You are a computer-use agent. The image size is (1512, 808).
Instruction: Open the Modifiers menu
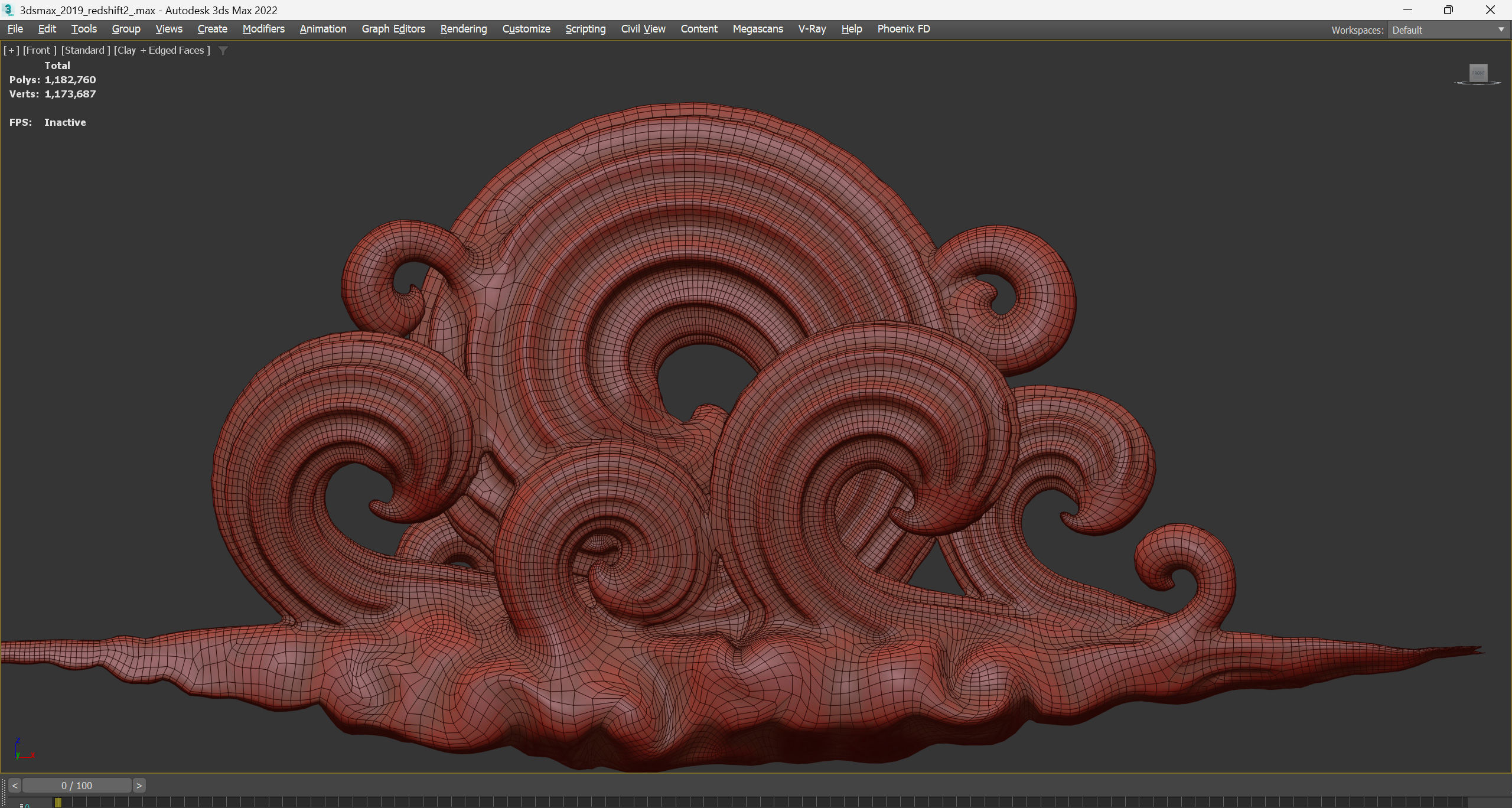263,29
